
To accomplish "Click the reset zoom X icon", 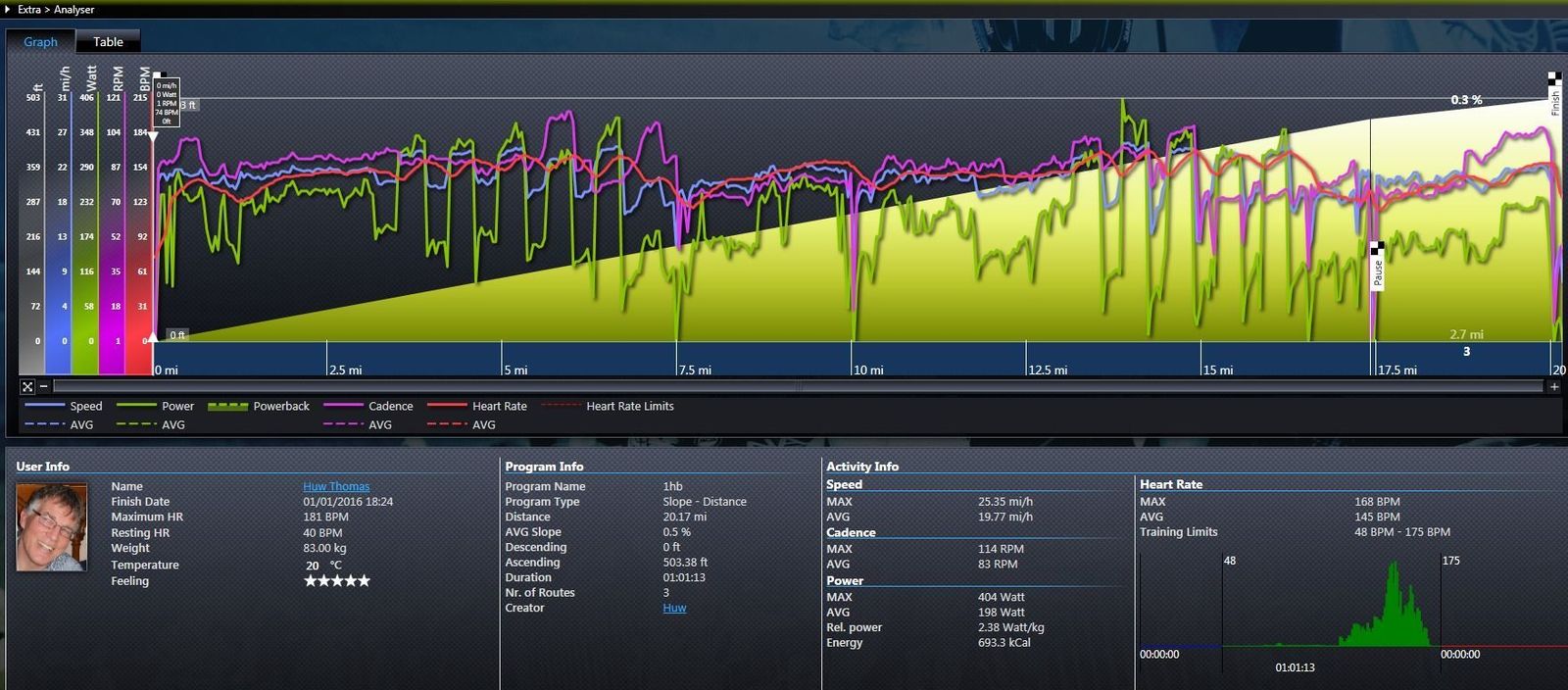I will (x=27, y=387).
